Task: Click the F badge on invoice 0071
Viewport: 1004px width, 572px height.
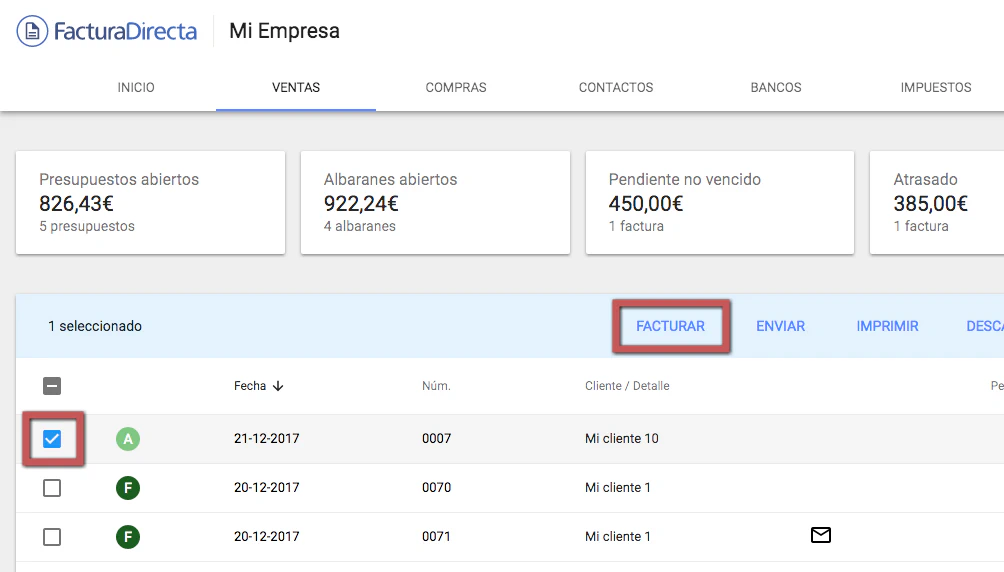Action: click(127, 537)
